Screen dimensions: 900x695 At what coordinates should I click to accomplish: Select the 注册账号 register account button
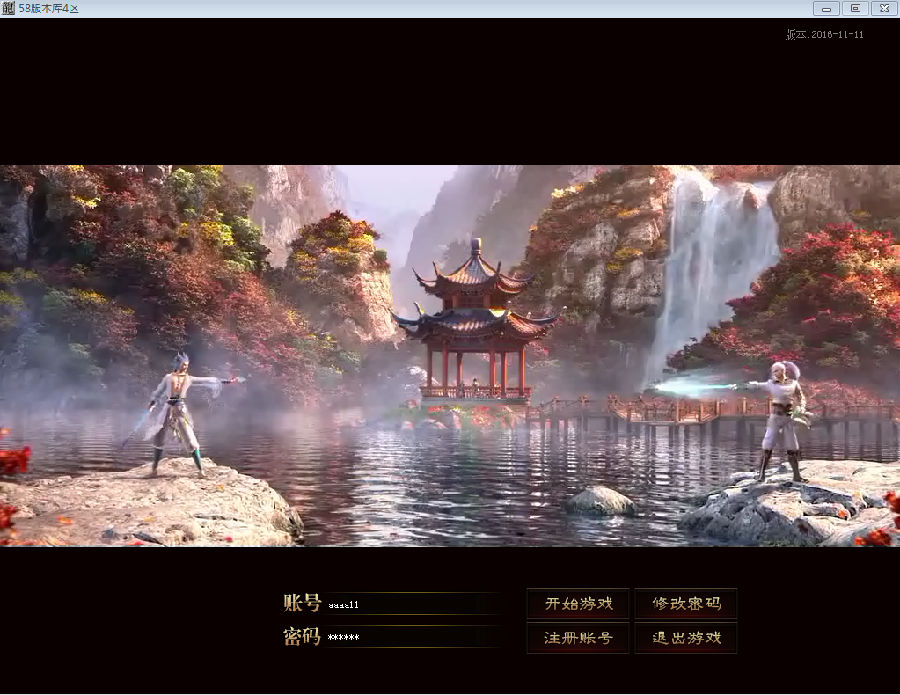[x=578, y=638]
